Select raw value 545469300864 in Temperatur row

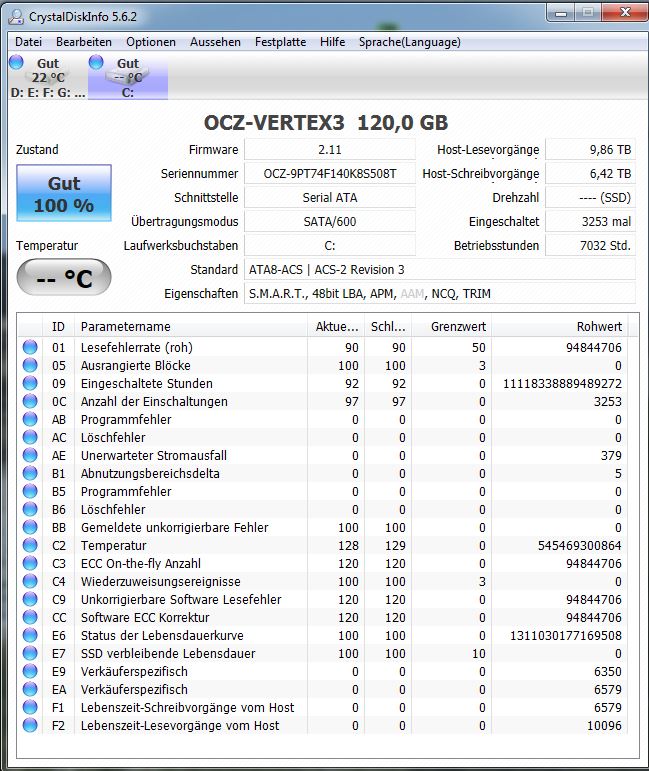click(x=580, y=545)
